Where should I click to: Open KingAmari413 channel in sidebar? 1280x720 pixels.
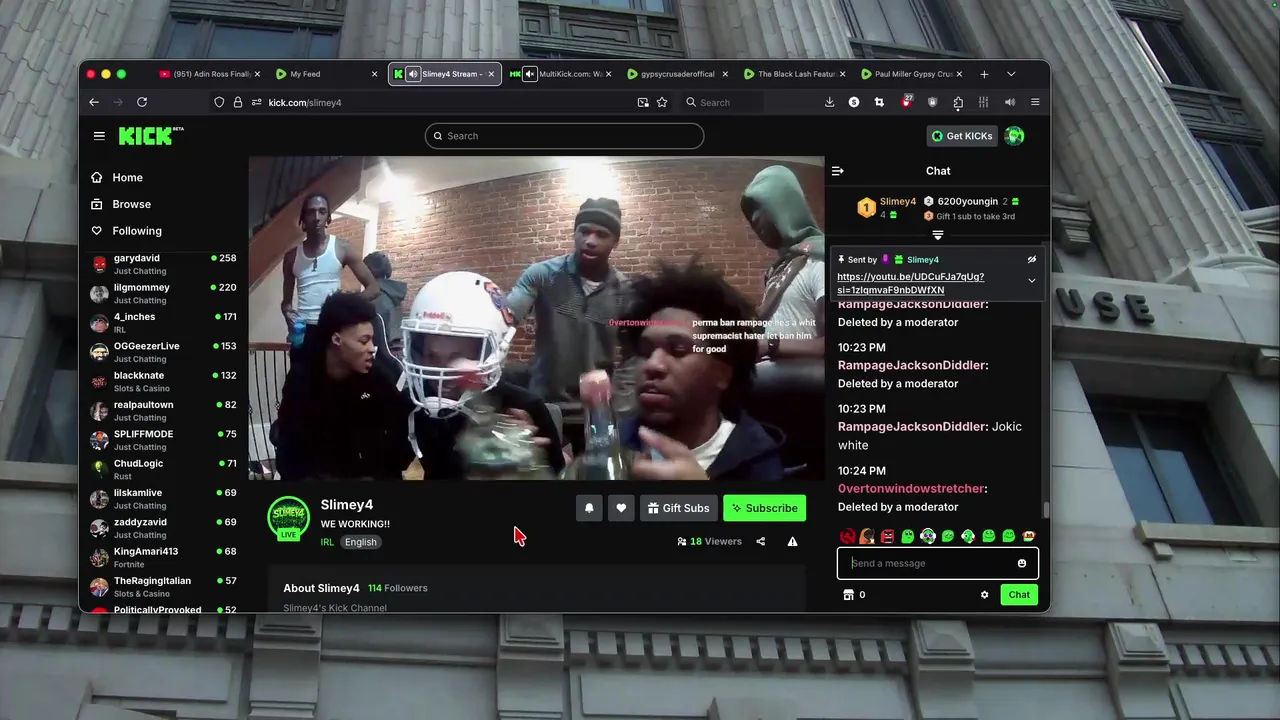164,557
